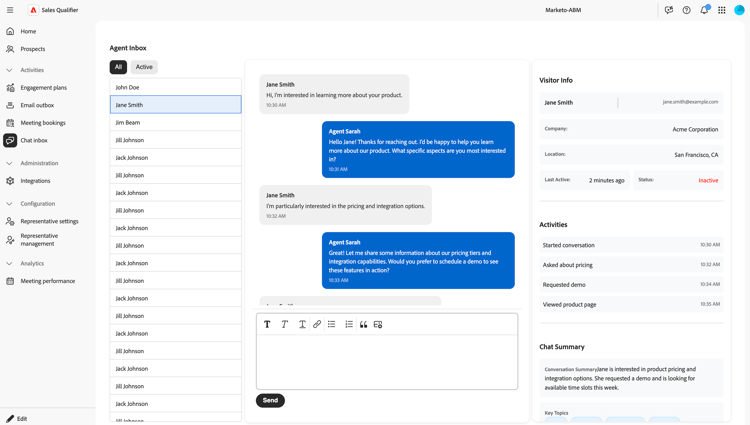The width and height of the screenshot is (750, 425).
Task: Click the San Francisco, CA location
Action: [x=696, y=155]
